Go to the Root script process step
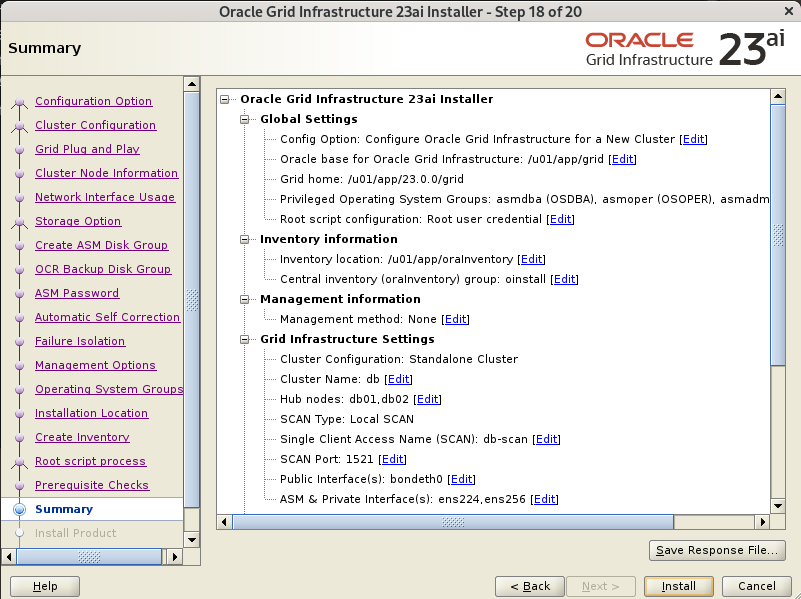 pos(90,461)
